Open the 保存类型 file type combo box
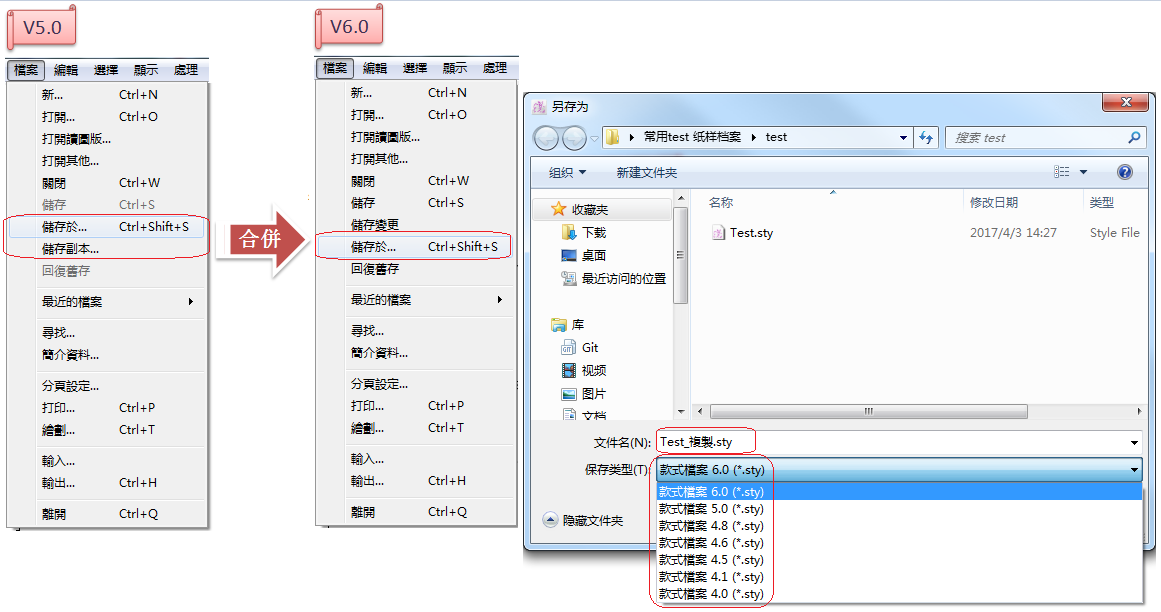This screenshot has width=1161, height=612. [x=898, y=469]
